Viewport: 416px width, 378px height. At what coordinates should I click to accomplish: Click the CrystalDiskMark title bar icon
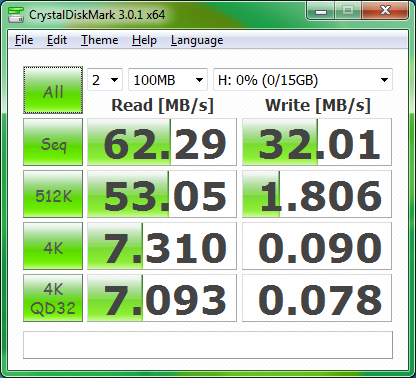(16, 14)
